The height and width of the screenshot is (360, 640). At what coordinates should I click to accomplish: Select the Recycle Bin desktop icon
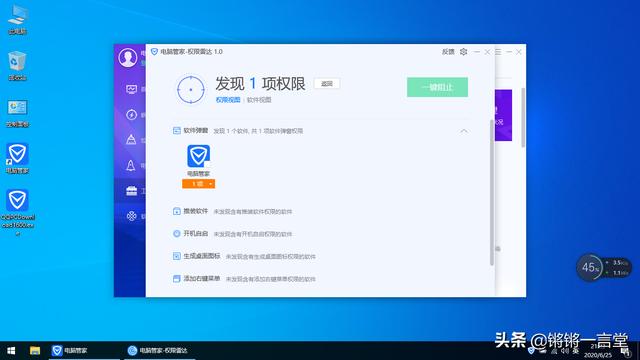point(18,66)
